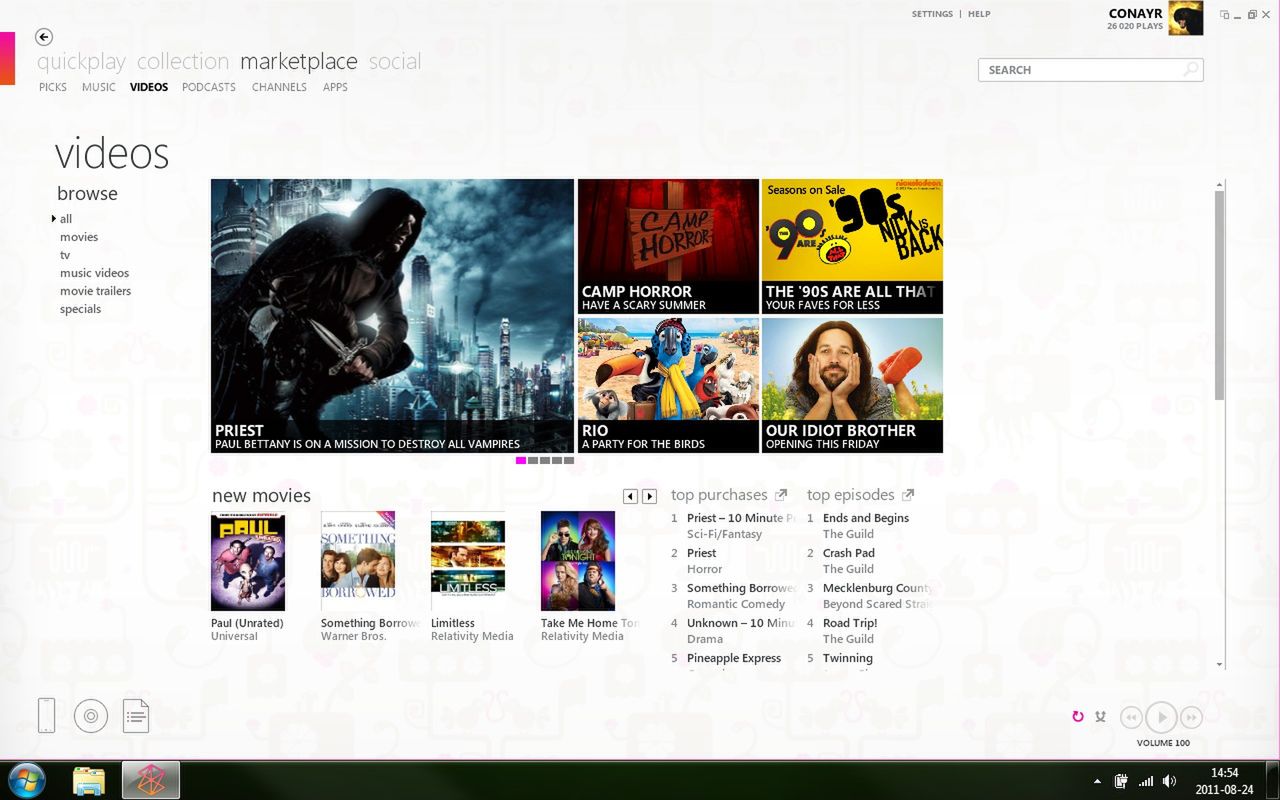Browse the movies category
1280x800 pixels.
click(79, 237)
